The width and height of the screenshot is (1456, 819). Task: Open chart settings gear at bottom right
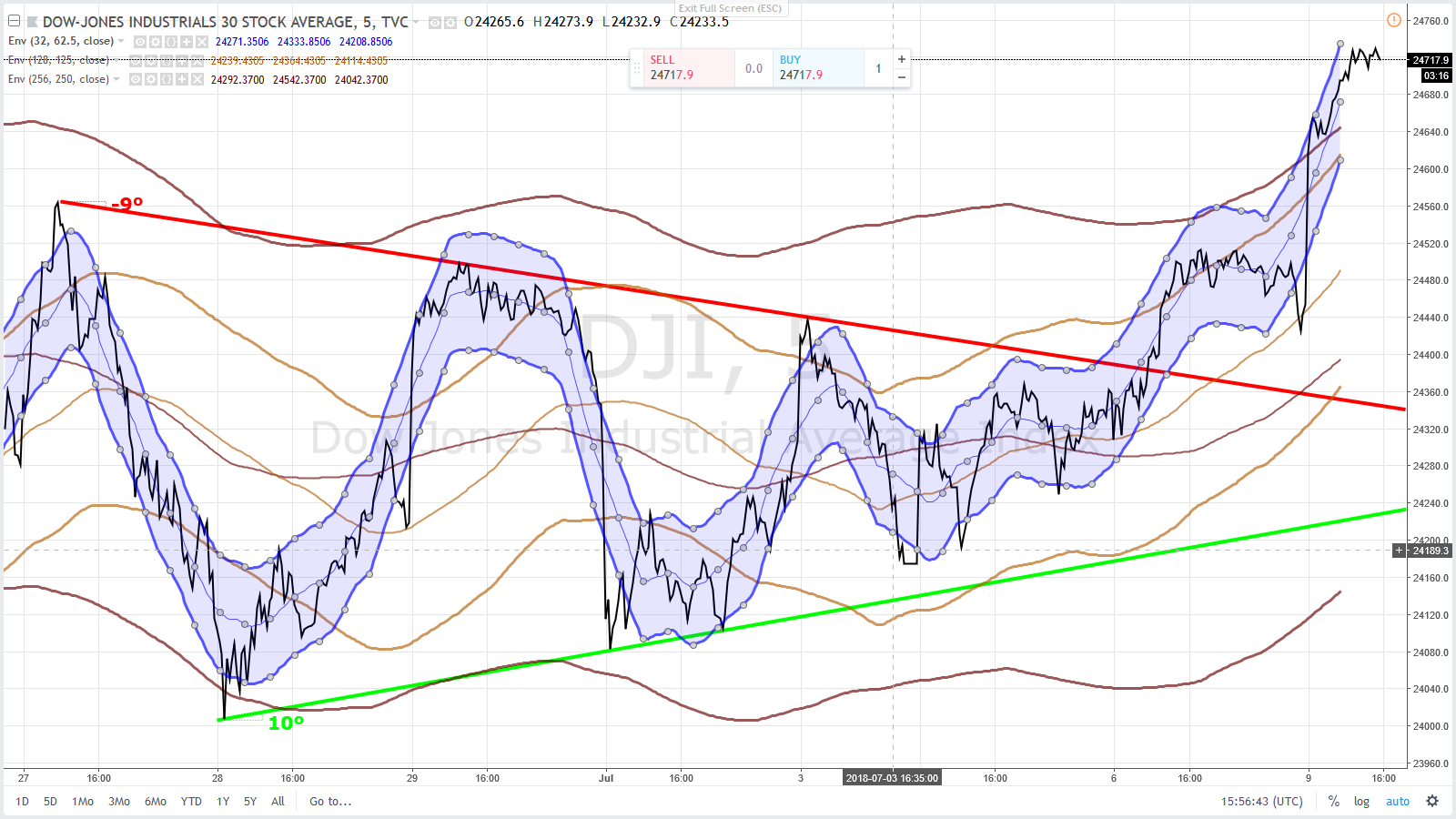point(1432,802)
